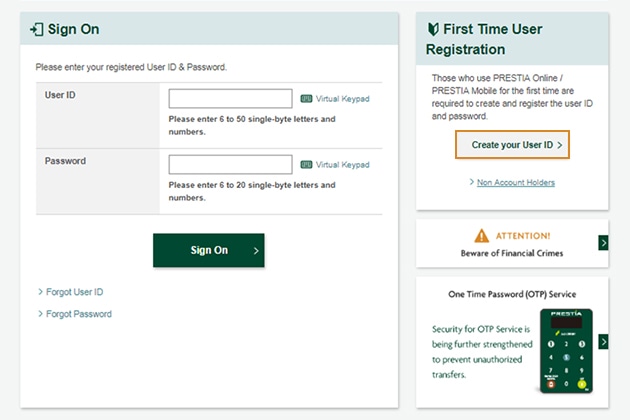Click the green Sign On button
Screen dimensions: 630x420
pos(209,250)
